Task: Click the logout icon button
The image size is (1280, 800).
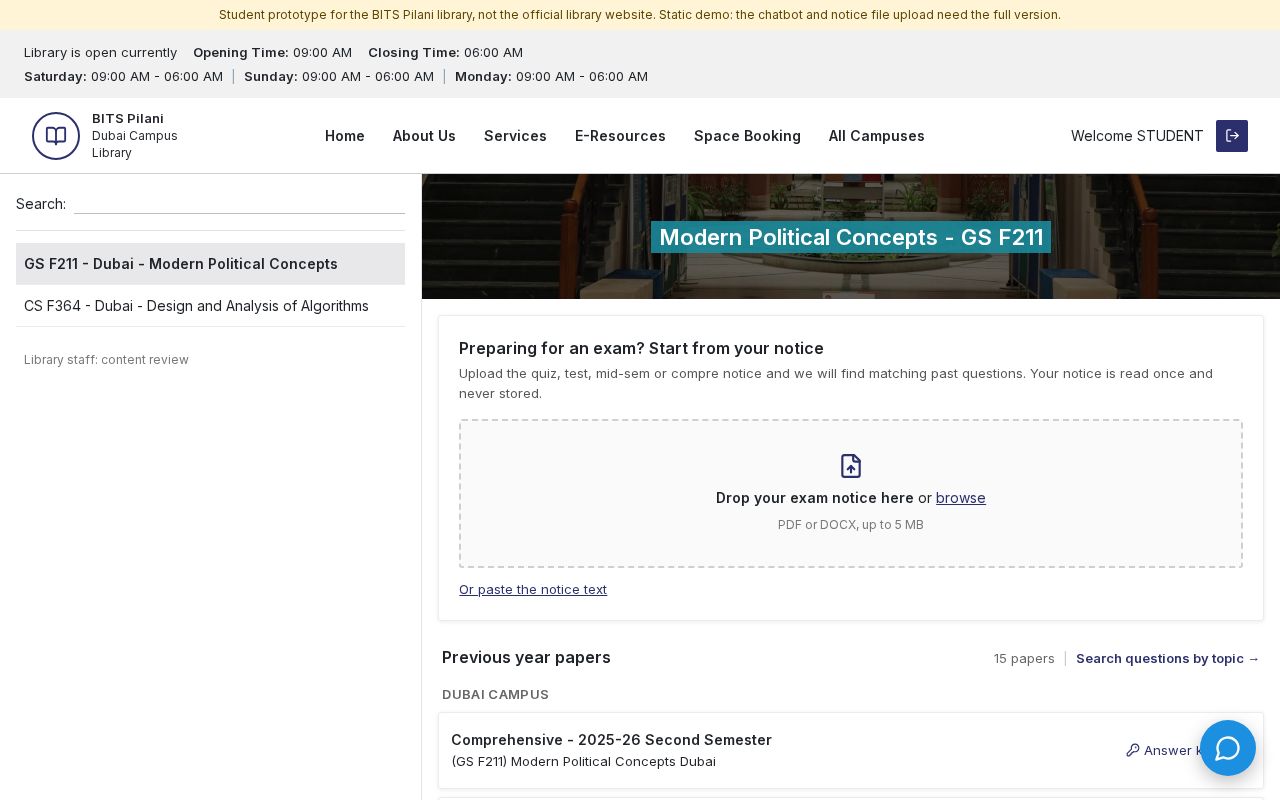Action: coord(1232,136)
